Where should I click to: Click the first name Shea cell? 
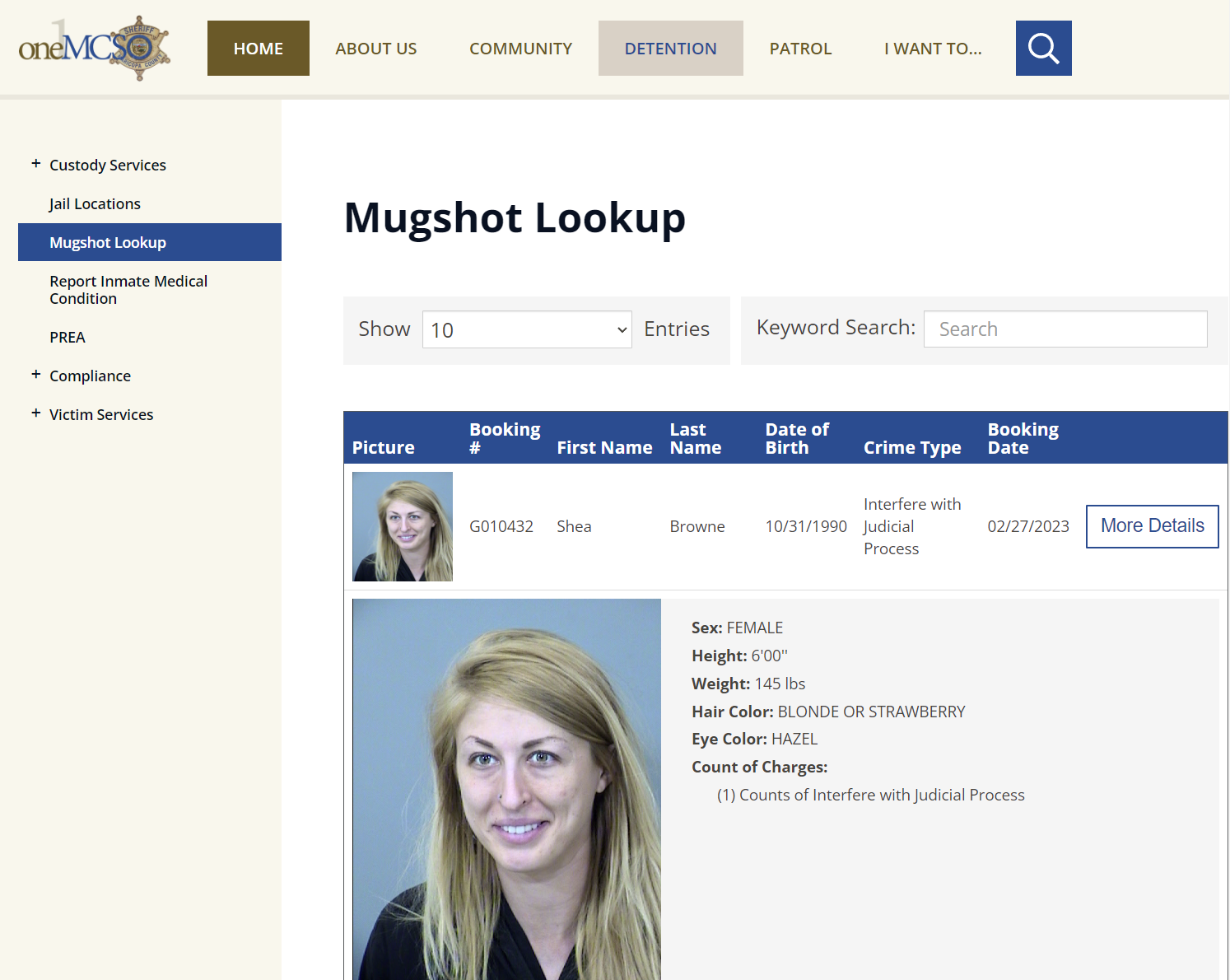click(x=574, y=526)
